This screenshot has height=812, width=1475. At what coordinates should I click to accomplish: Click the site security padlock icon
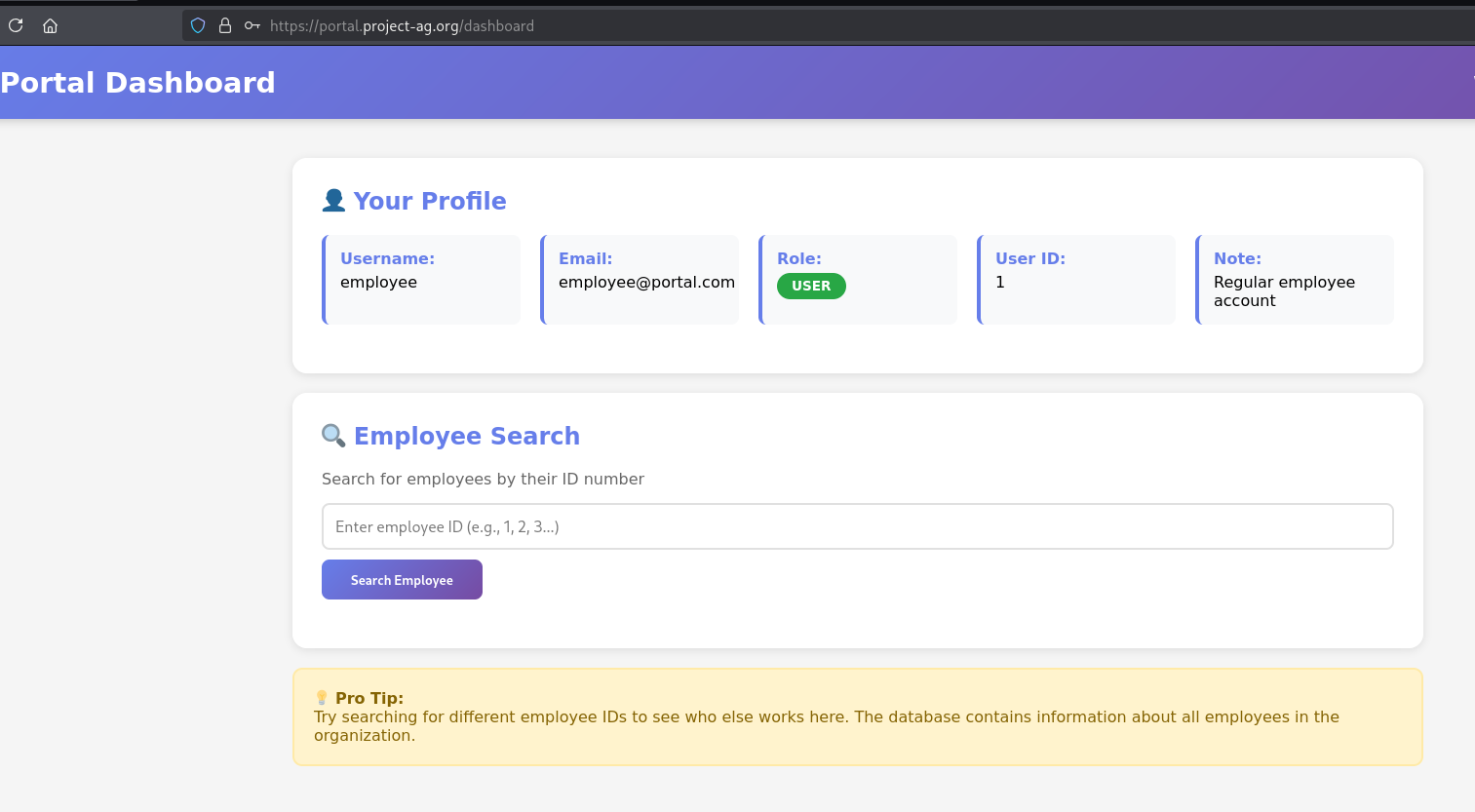point(225,25)
